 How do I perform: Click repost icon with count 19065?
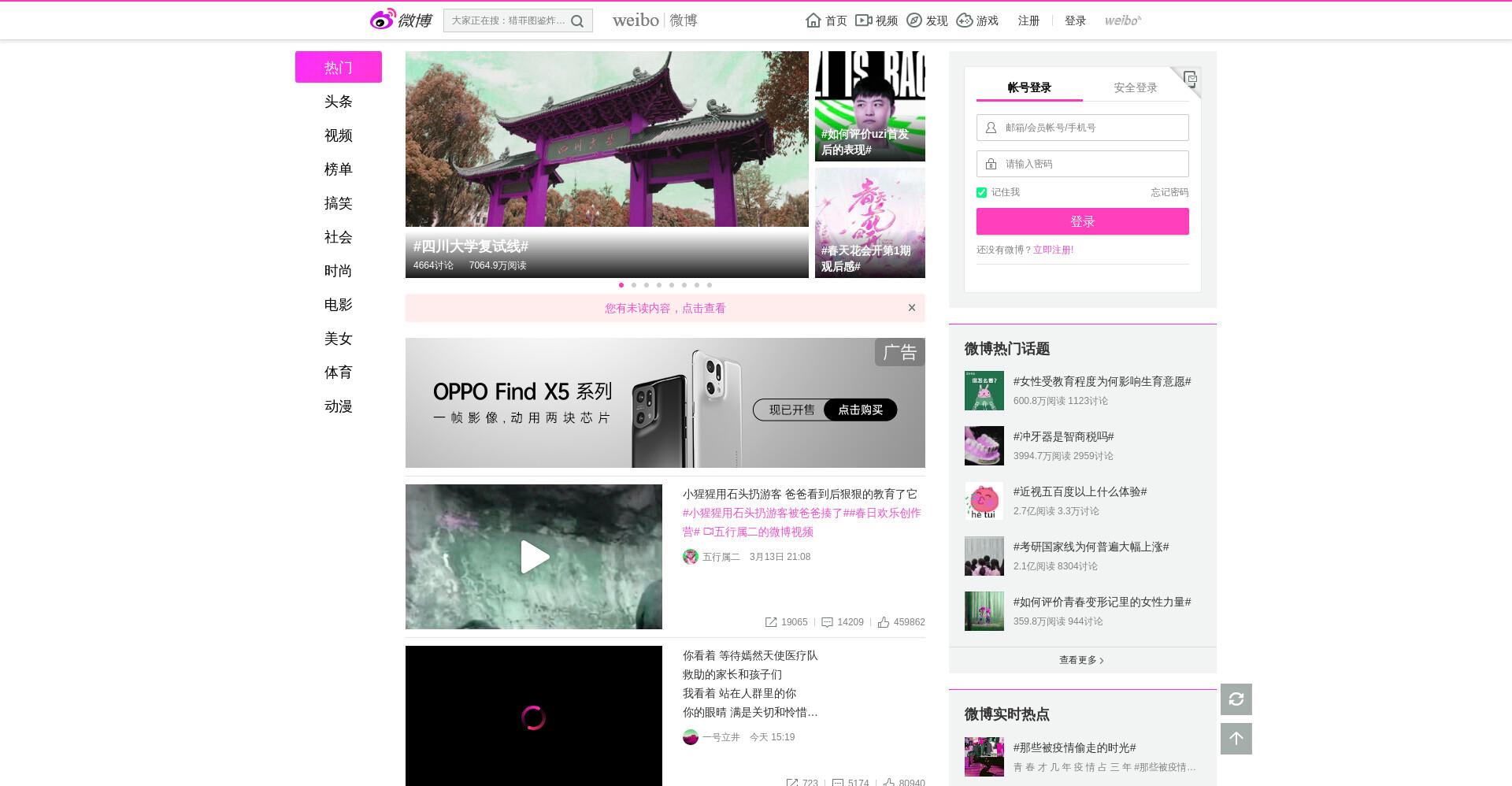pos(771,622)
